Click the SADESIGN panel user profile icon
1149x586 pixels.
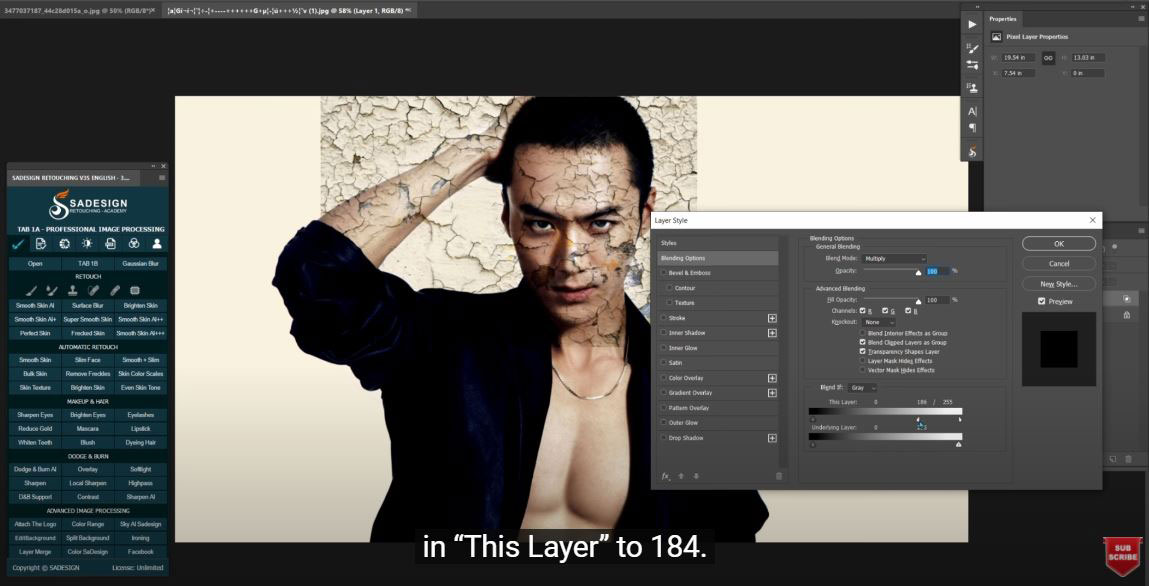(157, 243)
